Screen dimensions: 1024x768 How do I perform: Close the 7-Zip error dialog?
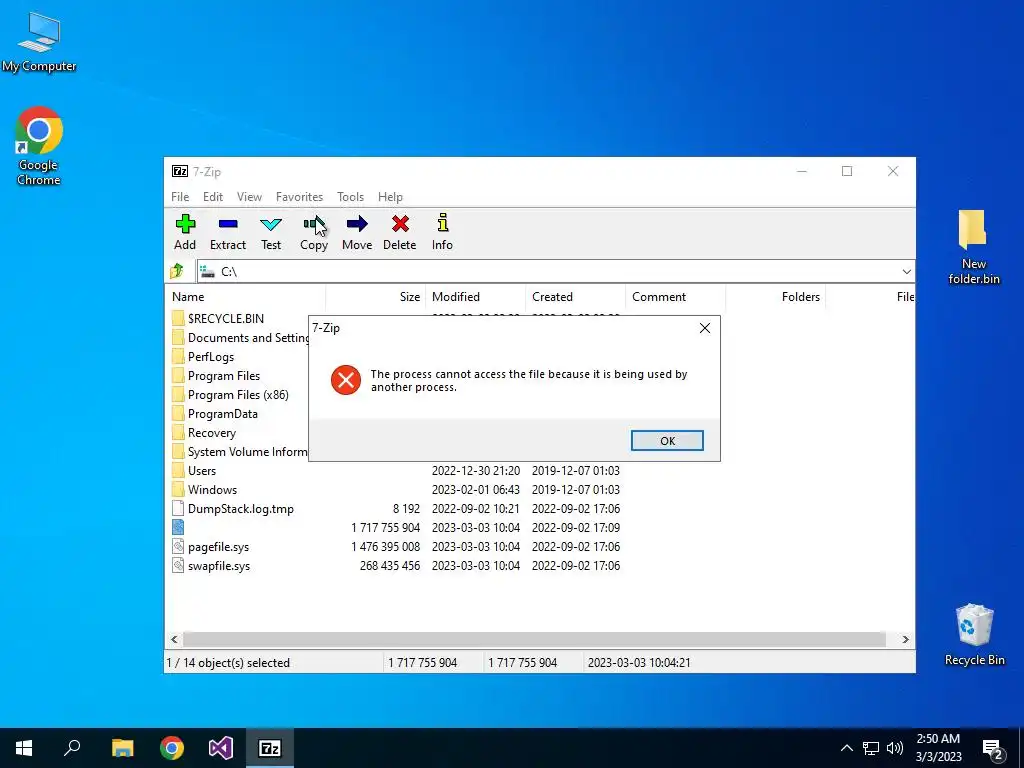pos(705,328)
